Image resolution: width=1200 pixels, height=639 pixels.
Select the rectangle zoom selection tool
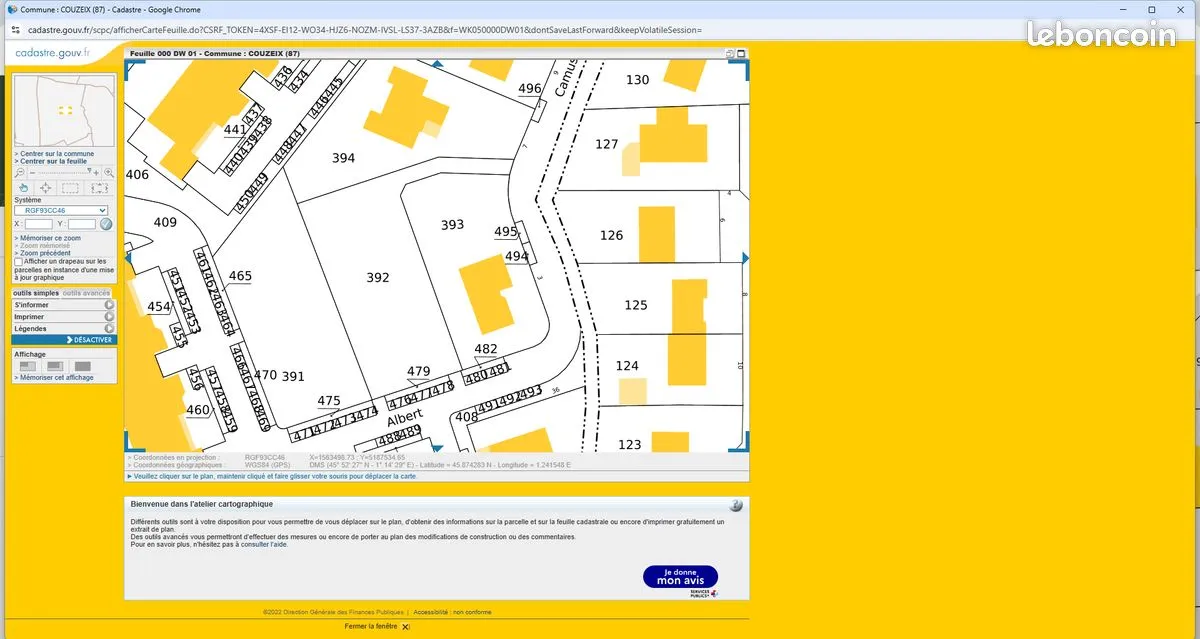(70, 188)
